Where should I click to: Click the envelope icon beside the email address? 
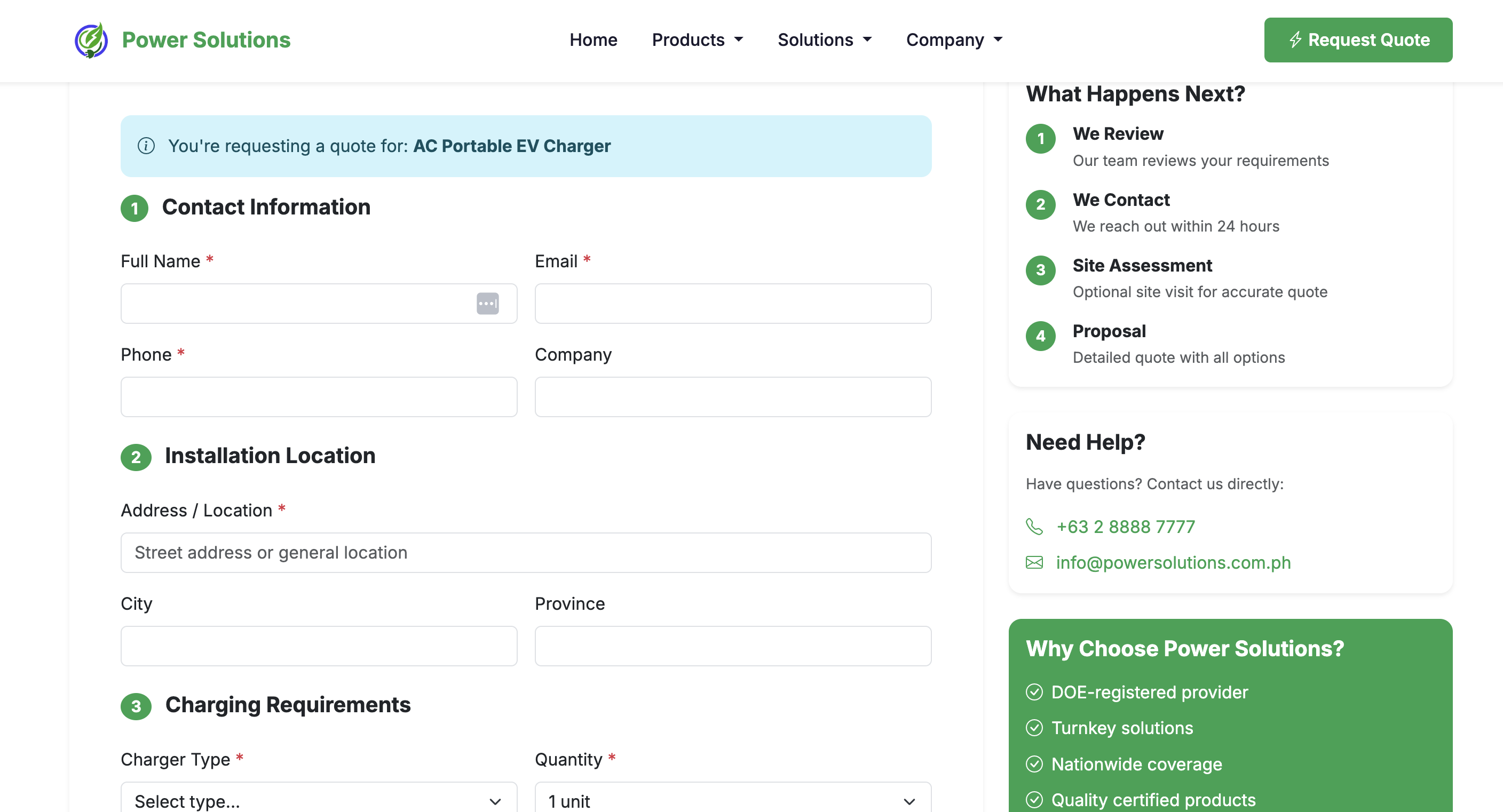(x=1034, y=563)
